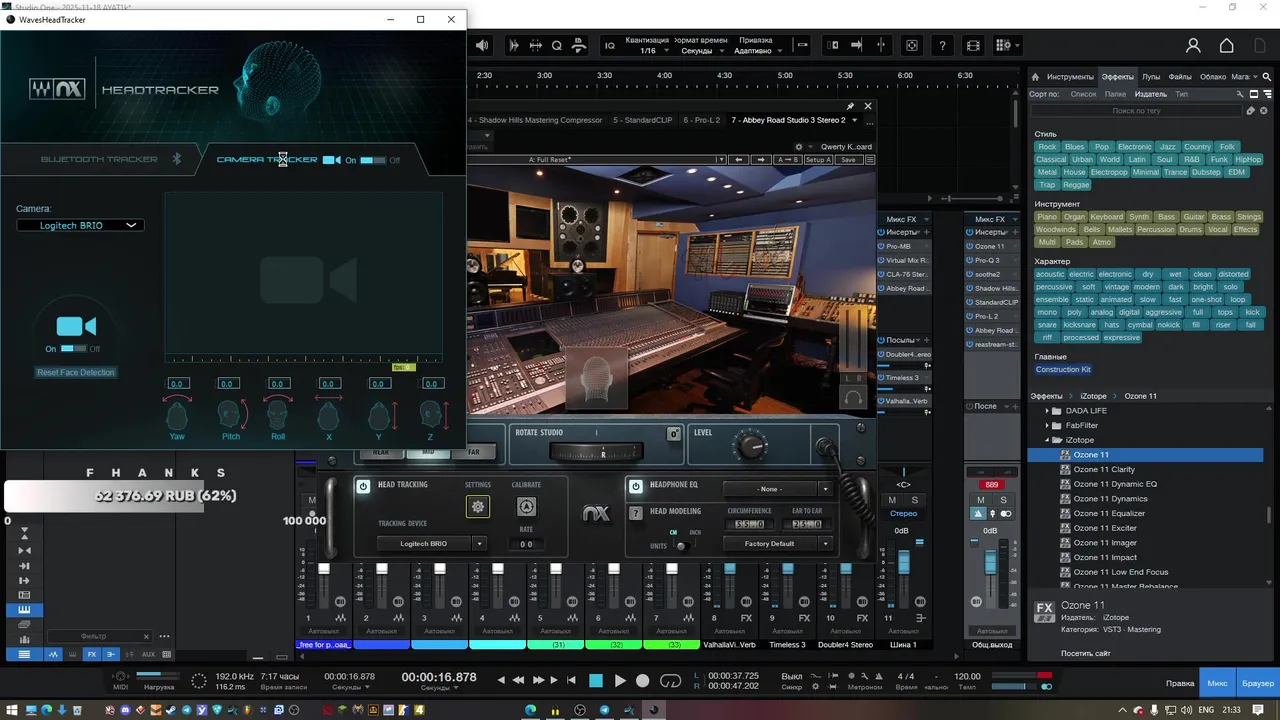Open Tracking Device Logitech BRIO dropdown in Nx plugin
The height and width of the screenshot is (720, 1280).
tap(431, 543)
